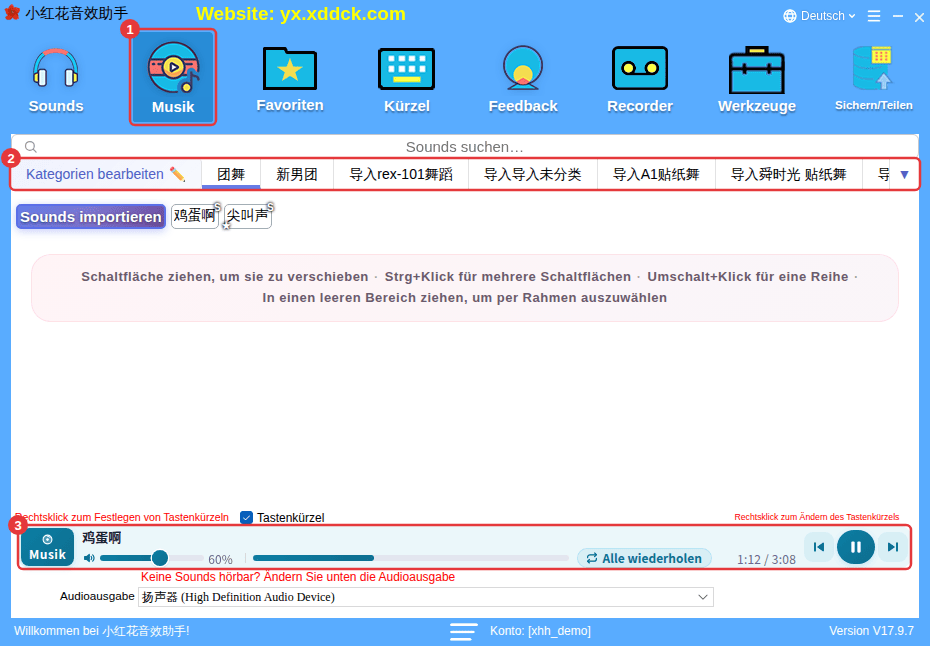
Task: Open the Recorder cassette tool
Action: click(639, 80)
